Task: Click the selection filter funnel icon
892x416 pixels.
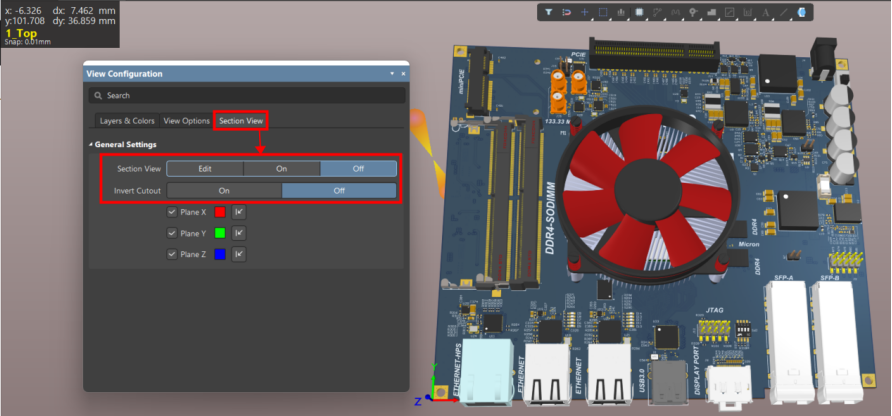Action: click(x=549, y=12)
